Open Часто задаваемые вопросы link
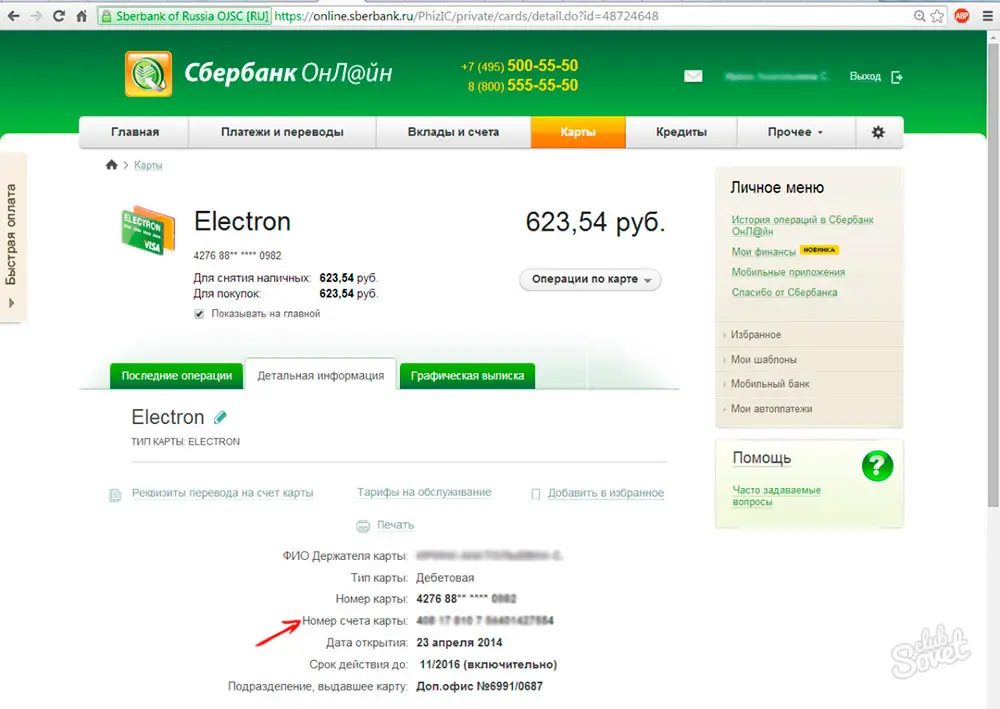 click(x=777, y=496)
